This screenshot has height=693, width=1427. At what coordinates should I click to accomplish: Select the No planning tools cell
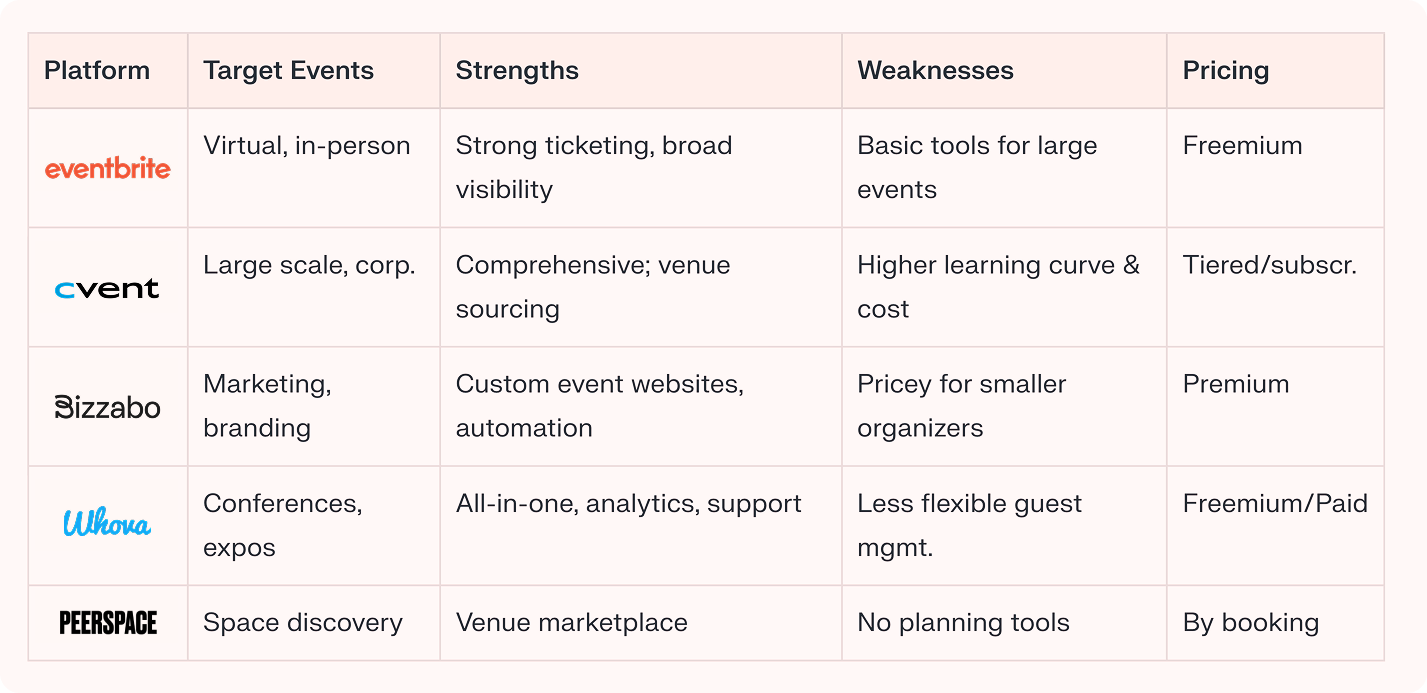963,623
